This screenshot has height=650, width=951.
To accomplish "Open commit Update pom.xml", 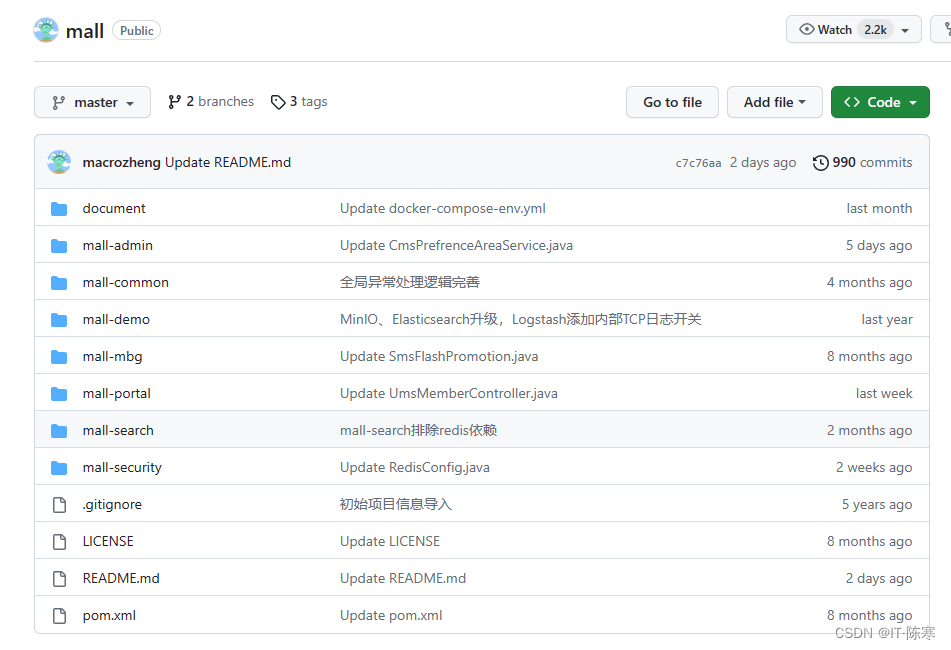I will (x=391, y=615).
